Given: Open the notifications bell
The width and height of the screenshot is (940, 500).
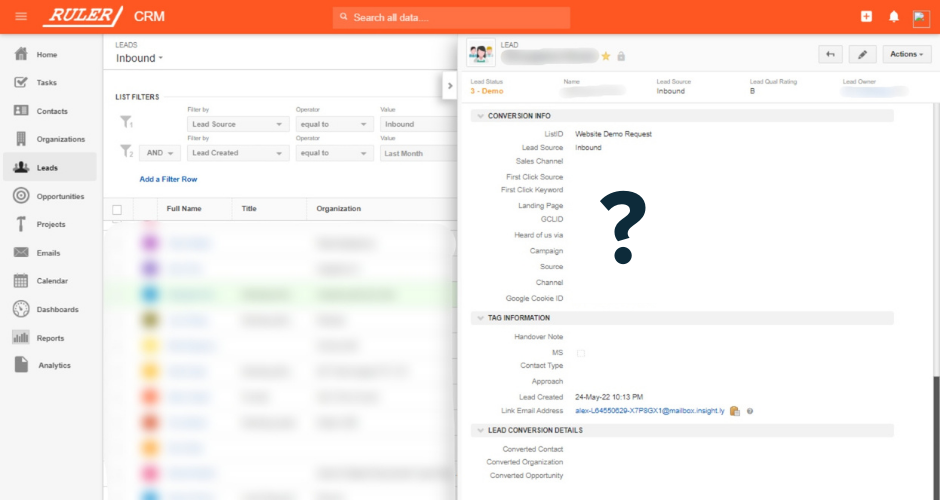Looking at the screenshot, I should (894, 16).
